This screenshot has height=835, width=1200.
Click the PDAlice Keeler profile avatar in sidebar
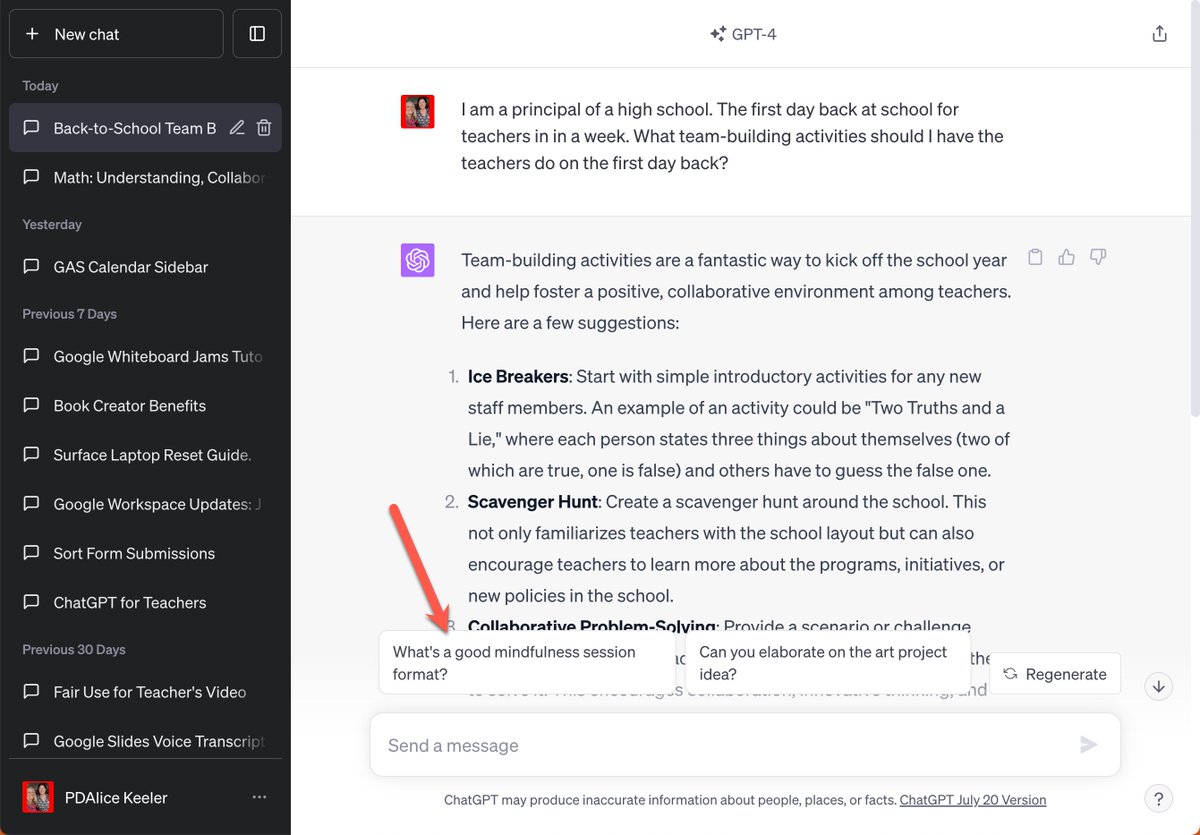tap(38, 797)
